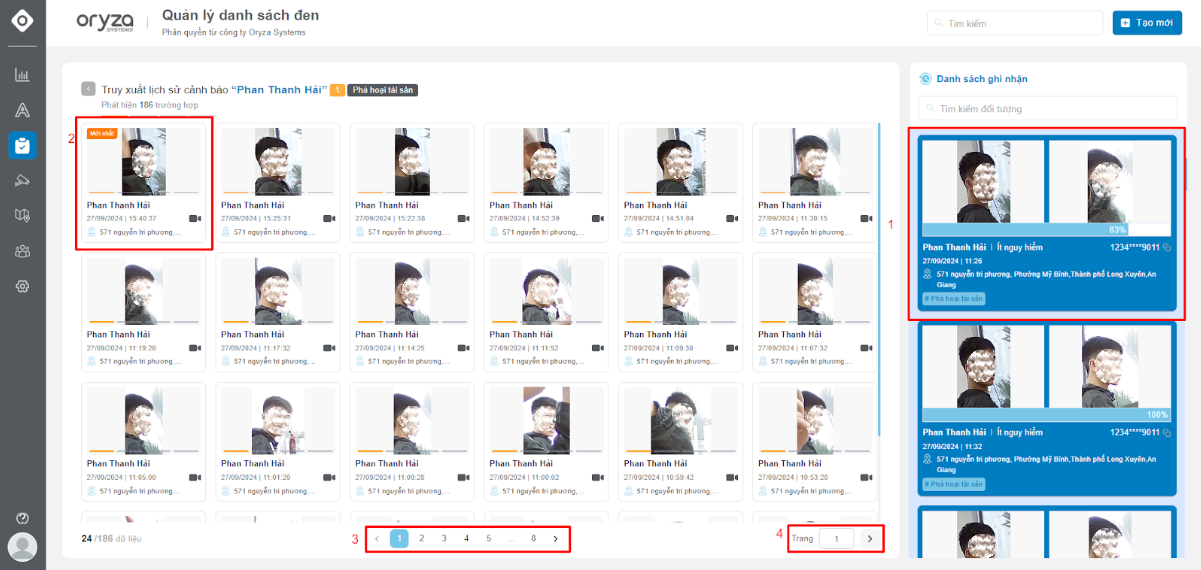This screenshot has width=1201, height=570.
Task: Click the back arrow beside Truy xuất lịch sử
Action: click(88, 89)
